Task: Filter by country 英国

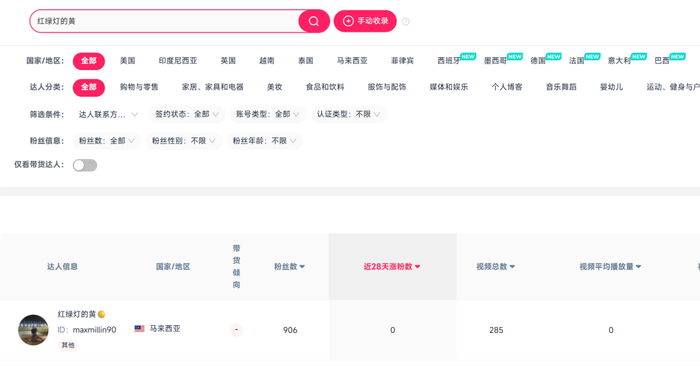Action: click(228, 61)
